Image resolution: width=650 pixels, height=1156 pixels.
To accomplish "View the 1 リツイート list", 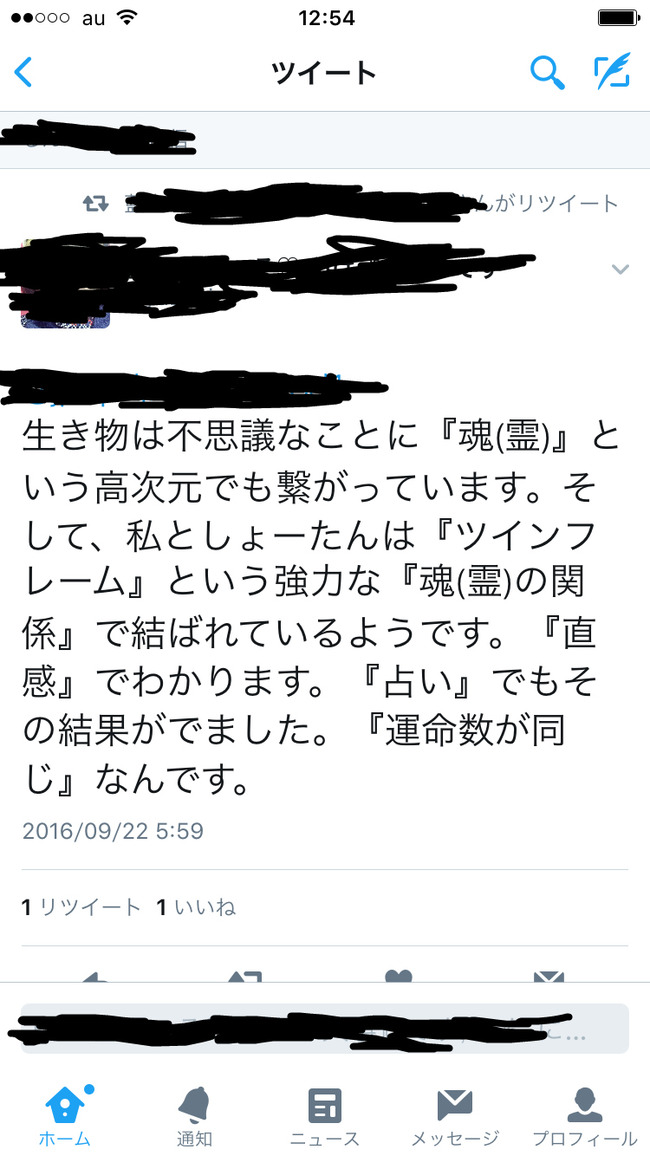I will [x=81, y=908].
